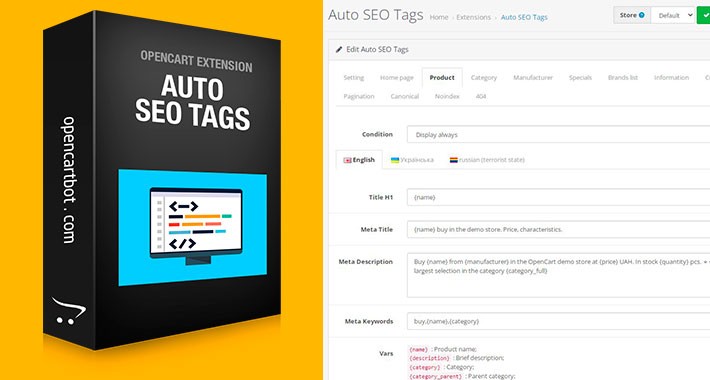Open the Brands list tab

(623, 77)
